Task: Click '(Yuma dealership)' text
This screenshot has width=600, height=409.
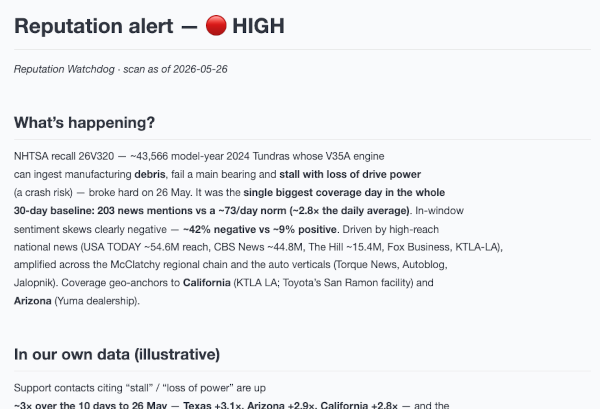Action: [97, 301]
